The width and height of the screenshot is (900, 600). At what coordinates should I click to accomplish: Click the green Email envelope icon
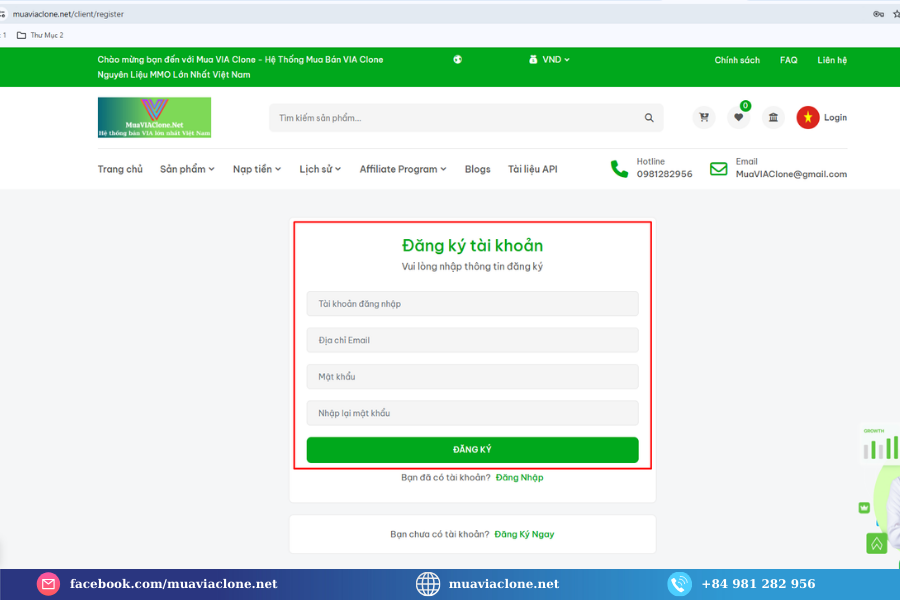click(x=718, y=168)
